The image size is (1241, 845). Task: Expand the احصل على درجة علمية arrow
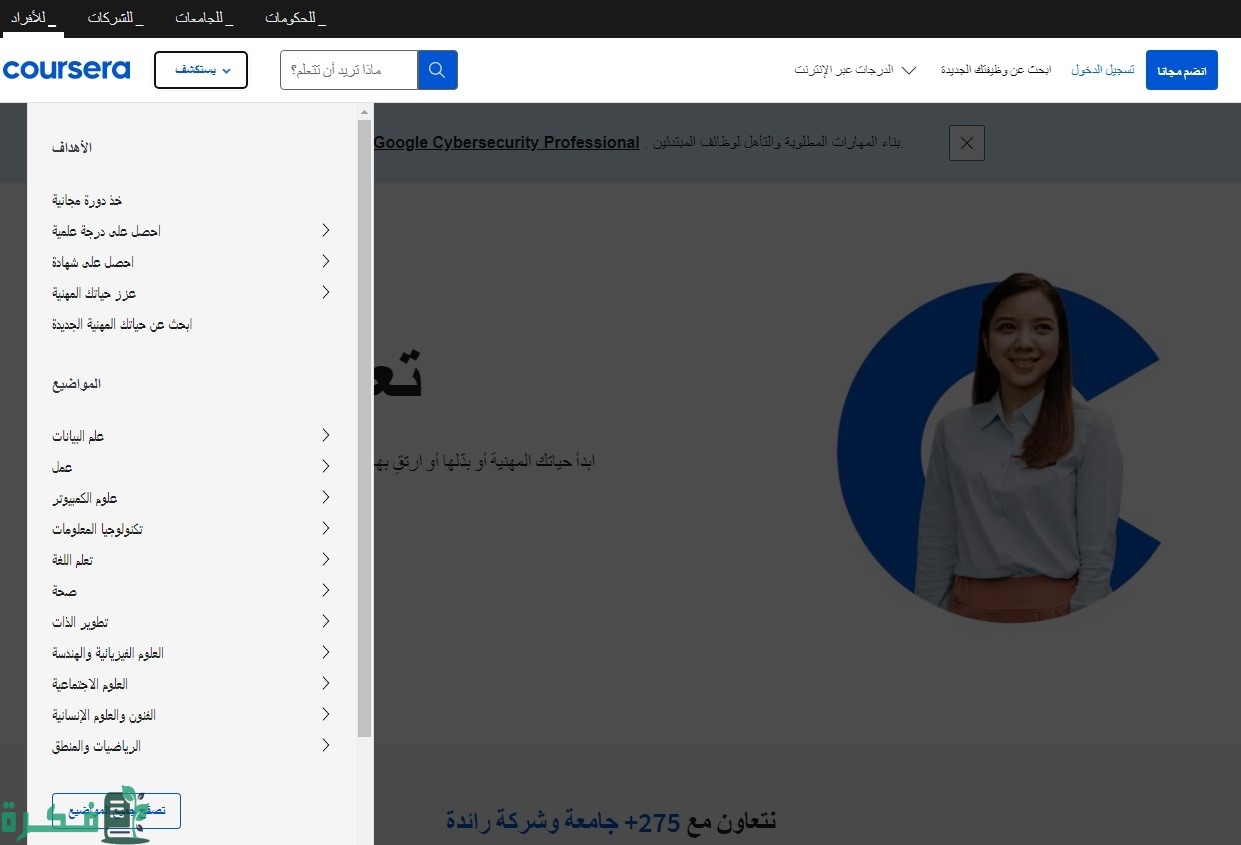pyautogui.click(x=325, y=230)
